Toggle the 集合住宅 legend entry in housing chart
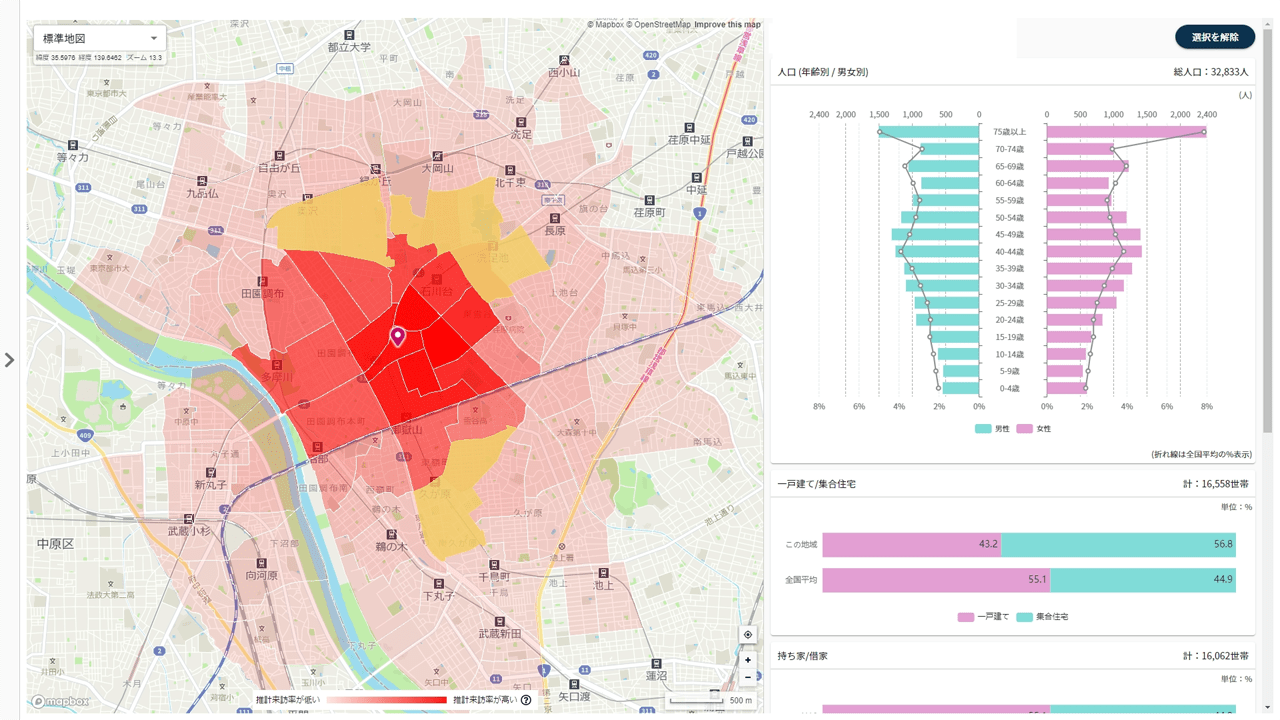 1042,617
